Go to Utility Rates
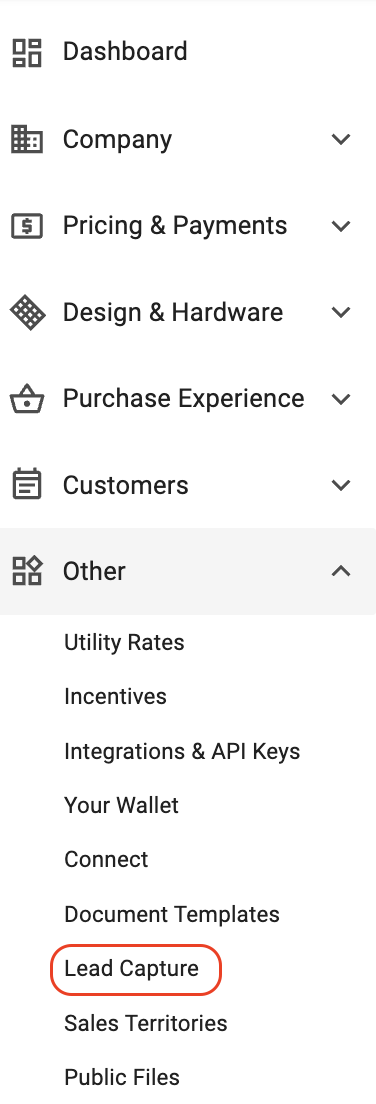Image resolution: width=376 pixels, height=1104 pixels. point(124,642)
